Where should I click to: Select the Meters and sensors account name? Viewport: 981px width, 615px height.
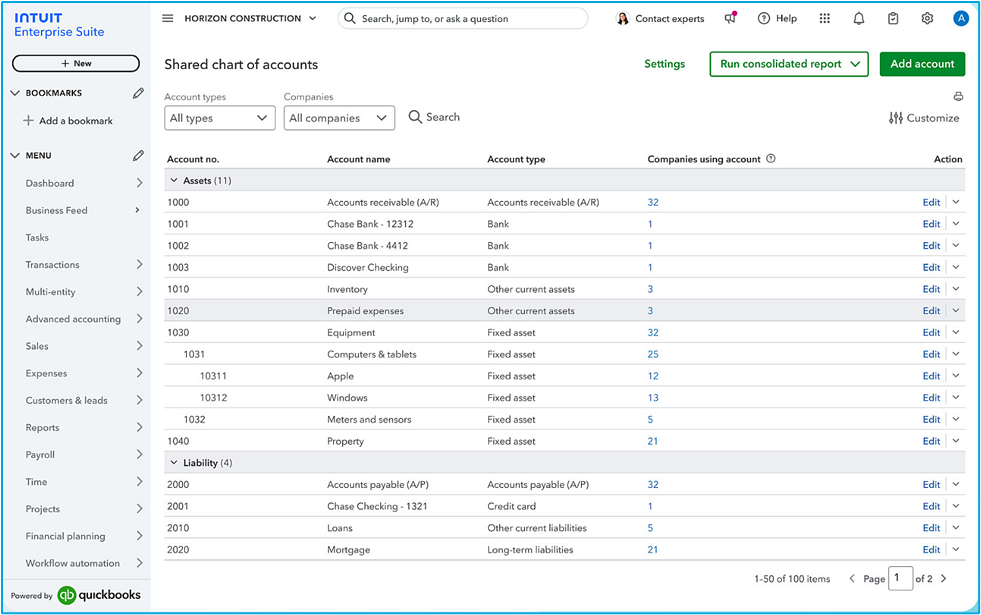(x=369, y=419)
